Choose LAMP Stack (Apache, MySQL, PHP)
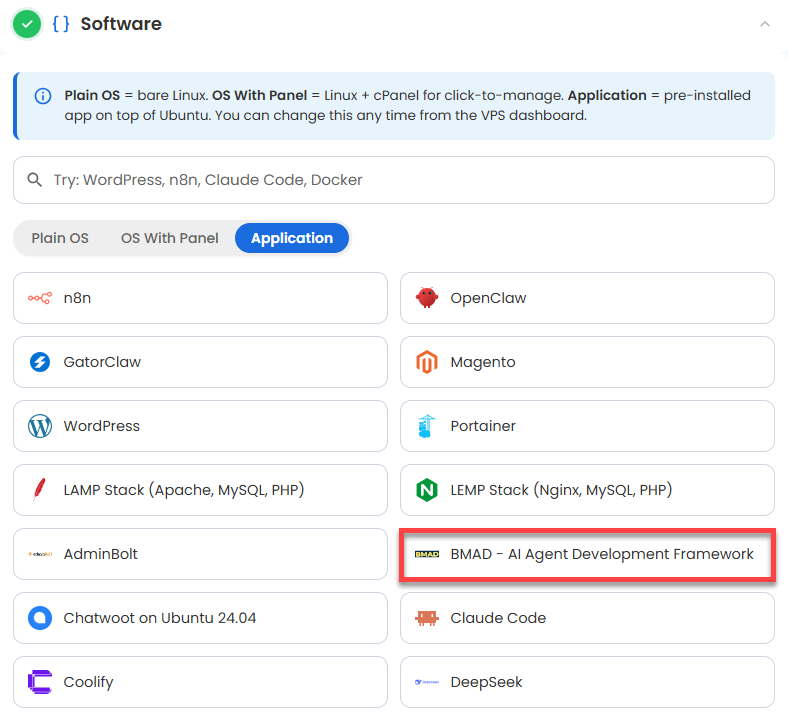This screenshot has width=788, height=714. (x=201, y=490)
